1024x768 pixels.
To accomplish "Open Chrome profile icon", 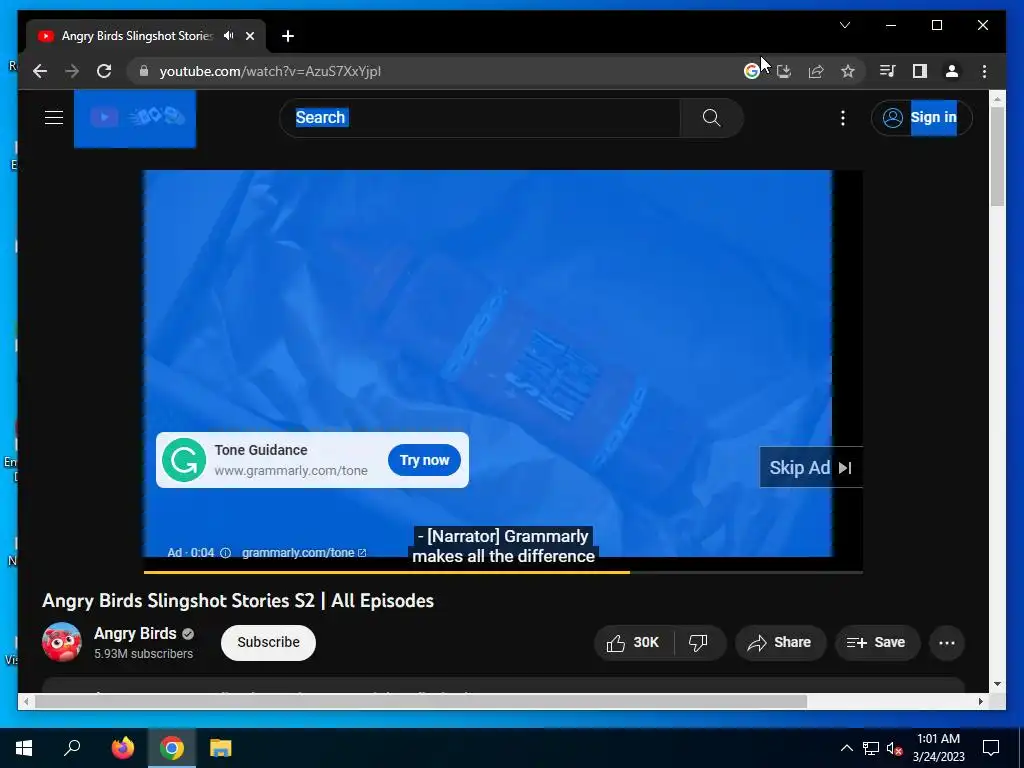I will pos(952,71).
